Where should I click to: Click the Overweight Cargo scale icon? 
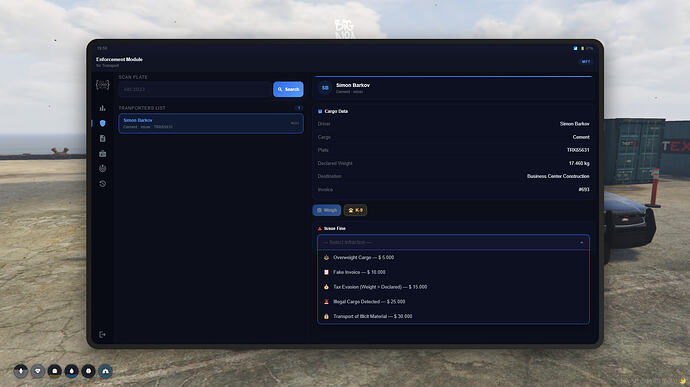326,258
